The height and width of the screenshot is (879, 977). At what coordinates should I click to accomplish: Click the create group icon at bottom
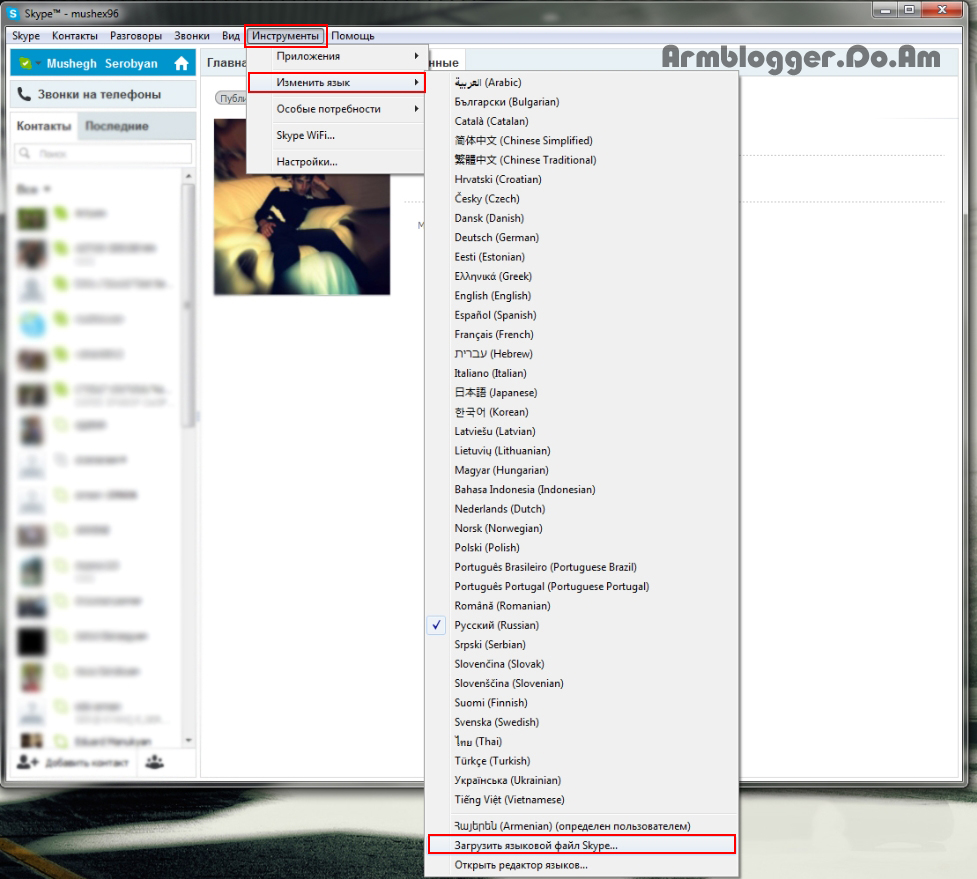pyautogui.click(x=155, y=762)
